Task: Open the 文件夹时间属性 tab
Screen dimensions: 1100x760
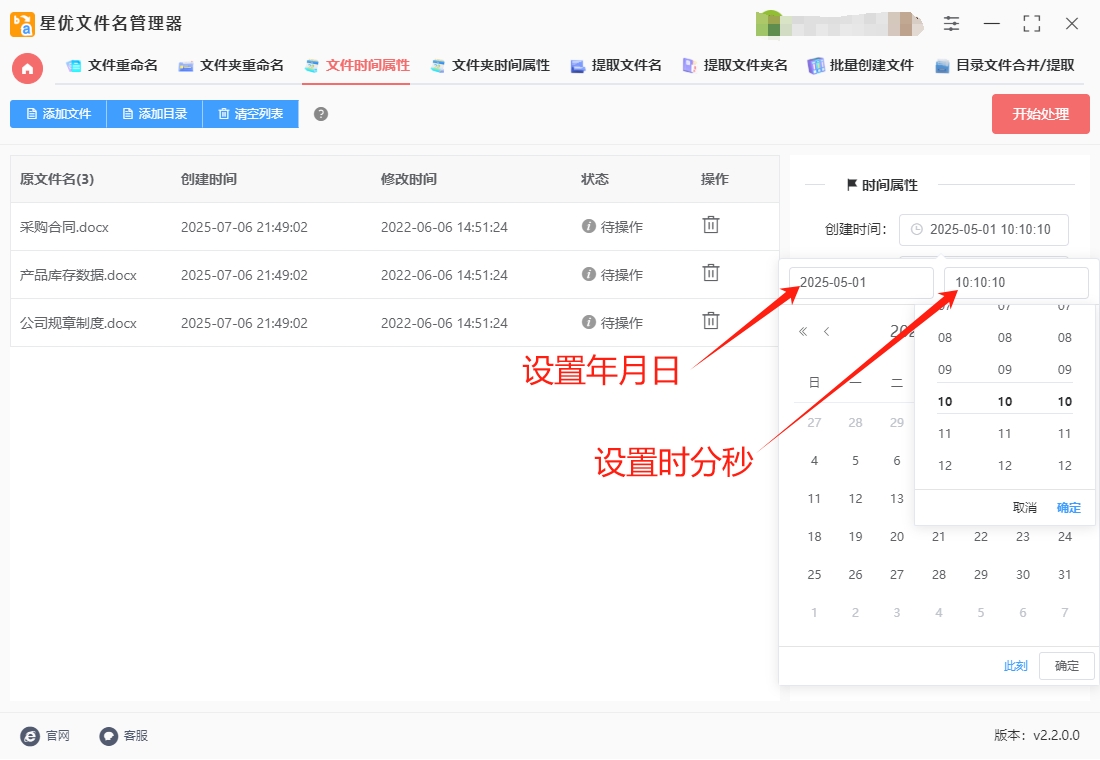Action: pos(490,65)
